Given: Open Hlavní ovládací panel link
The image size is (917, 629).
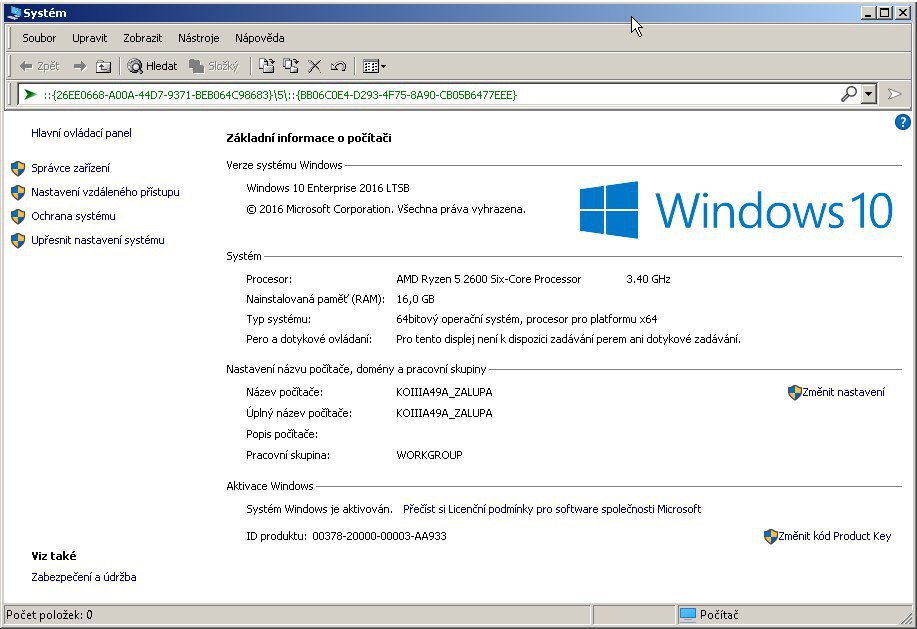Looking at the screenshot, I should 81,133.
